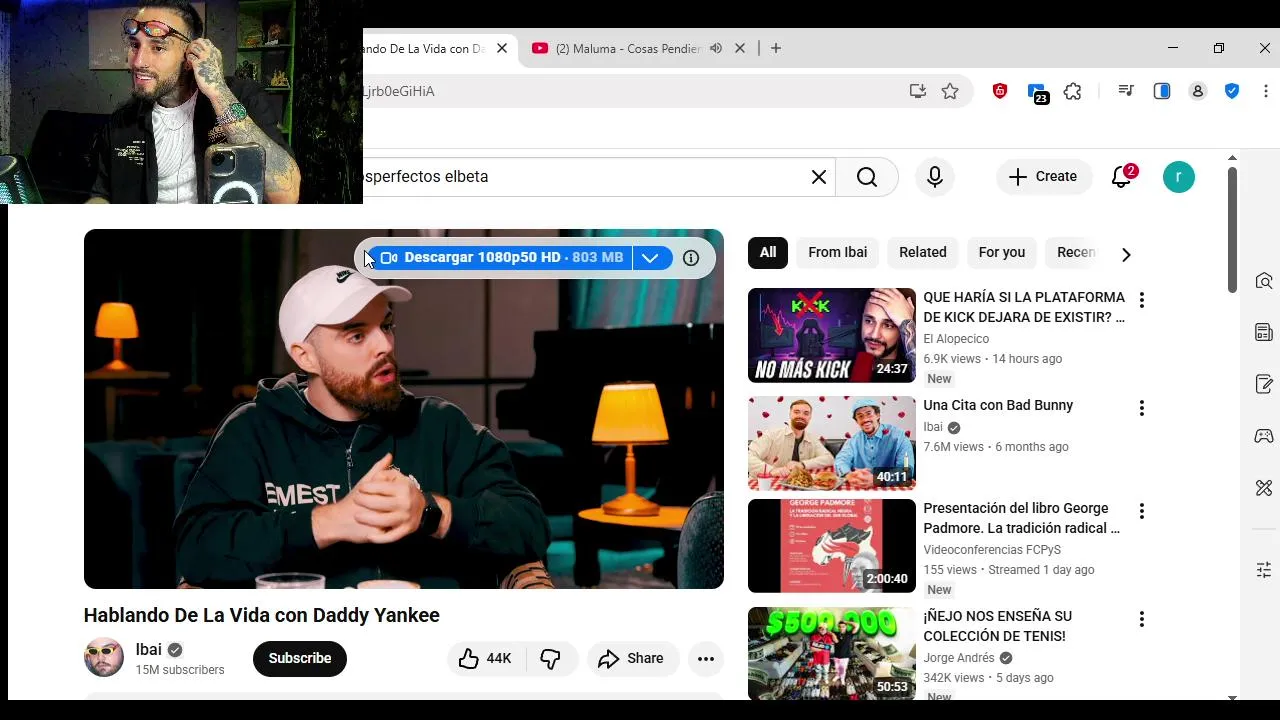Open the Una Cita con Bad Bunny thumbnail
Screen dimensions: 1280x720
[x=832, y=443]
